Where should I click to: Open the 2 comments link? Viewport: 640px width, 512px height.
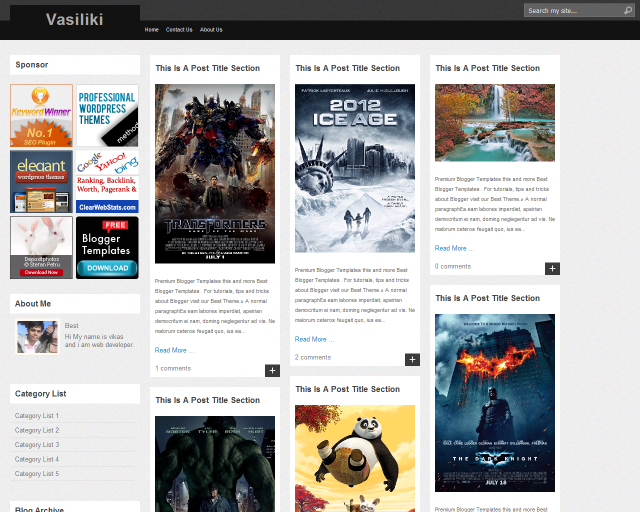tap(313, 357)
